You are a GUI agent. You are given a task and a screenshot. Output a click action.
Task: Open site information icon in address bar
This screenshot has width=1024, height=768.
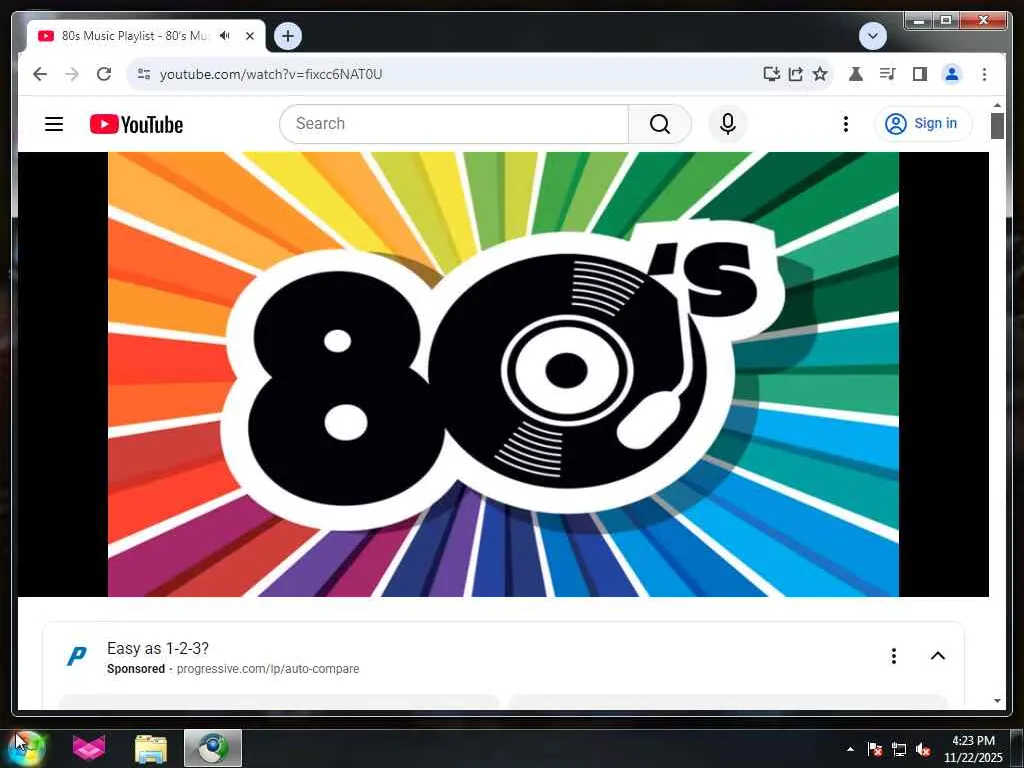coord(144,74)
